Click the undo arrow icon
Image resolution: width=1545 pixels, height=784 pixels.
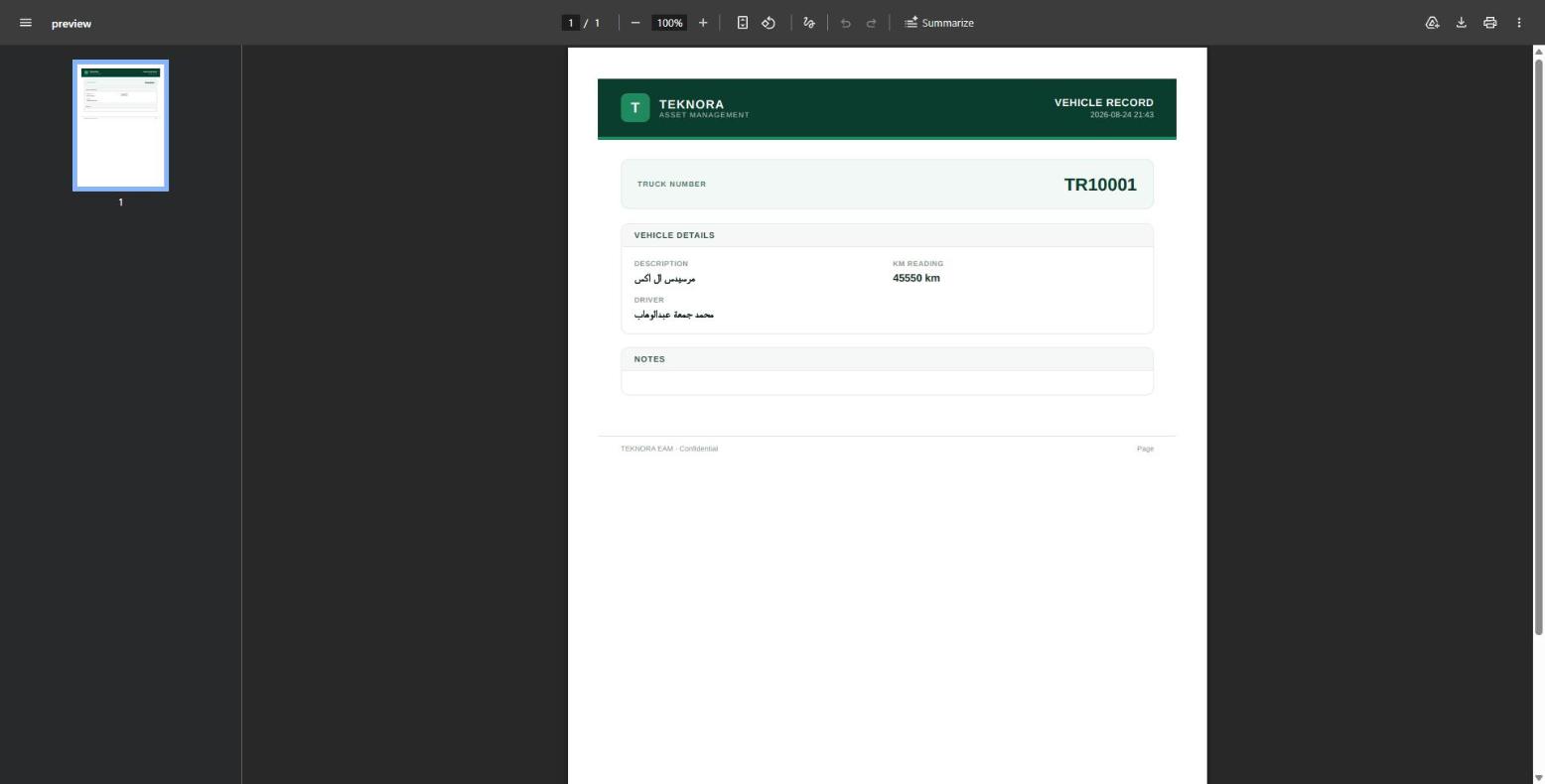click(846, 23)
